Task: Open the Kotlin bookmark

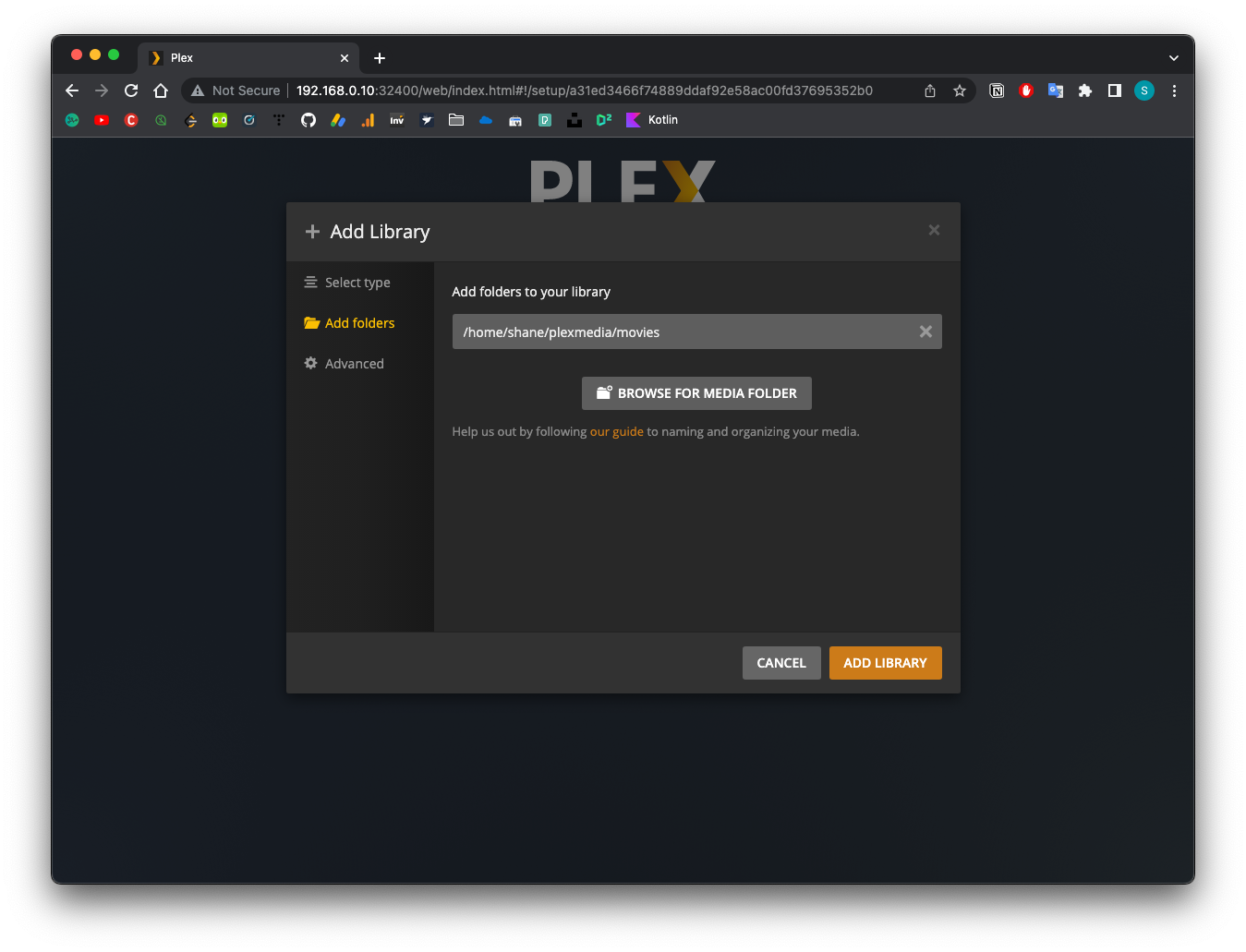Action: click(x=652, y=120)
